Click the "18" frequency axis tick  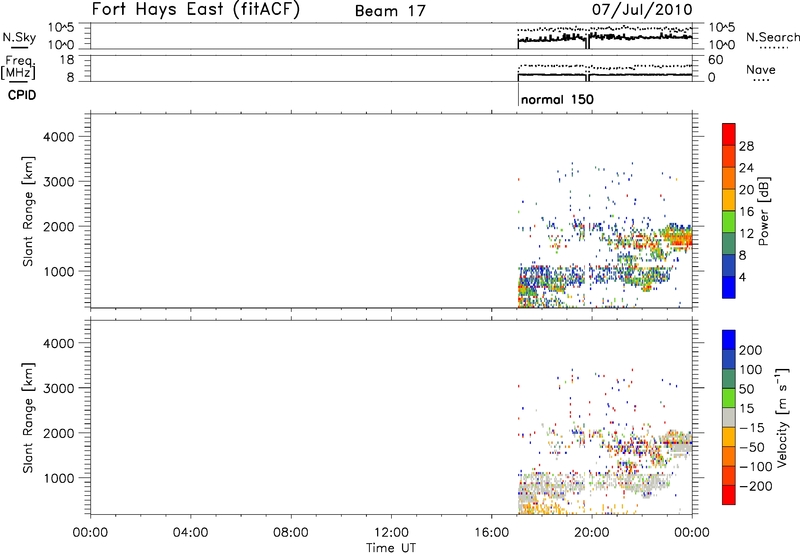(67, 60)
